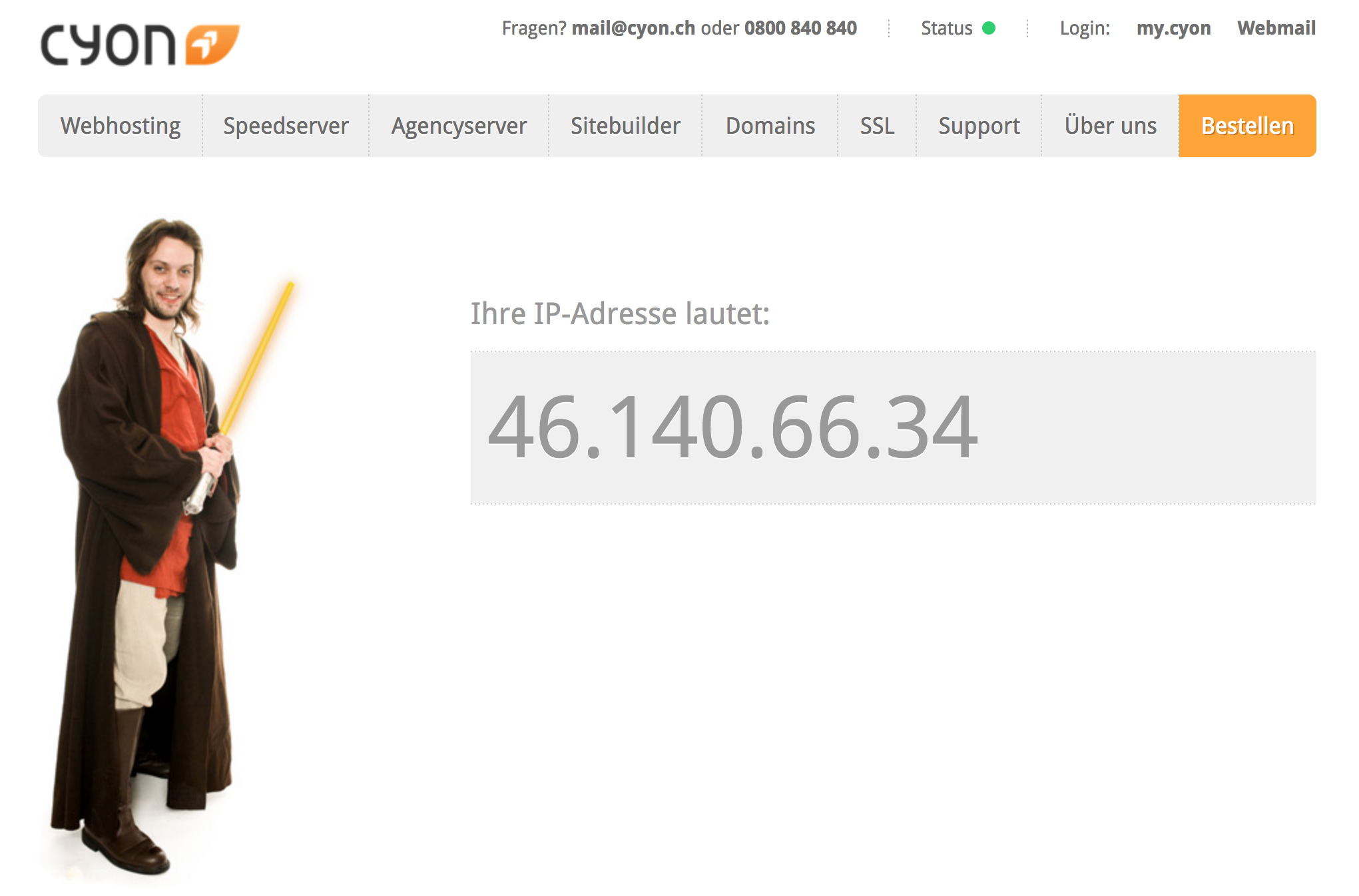Click the displayed IP address 46.140.66.34
Viewport: 1359px width, 896px height.
[x=733, y=427]
